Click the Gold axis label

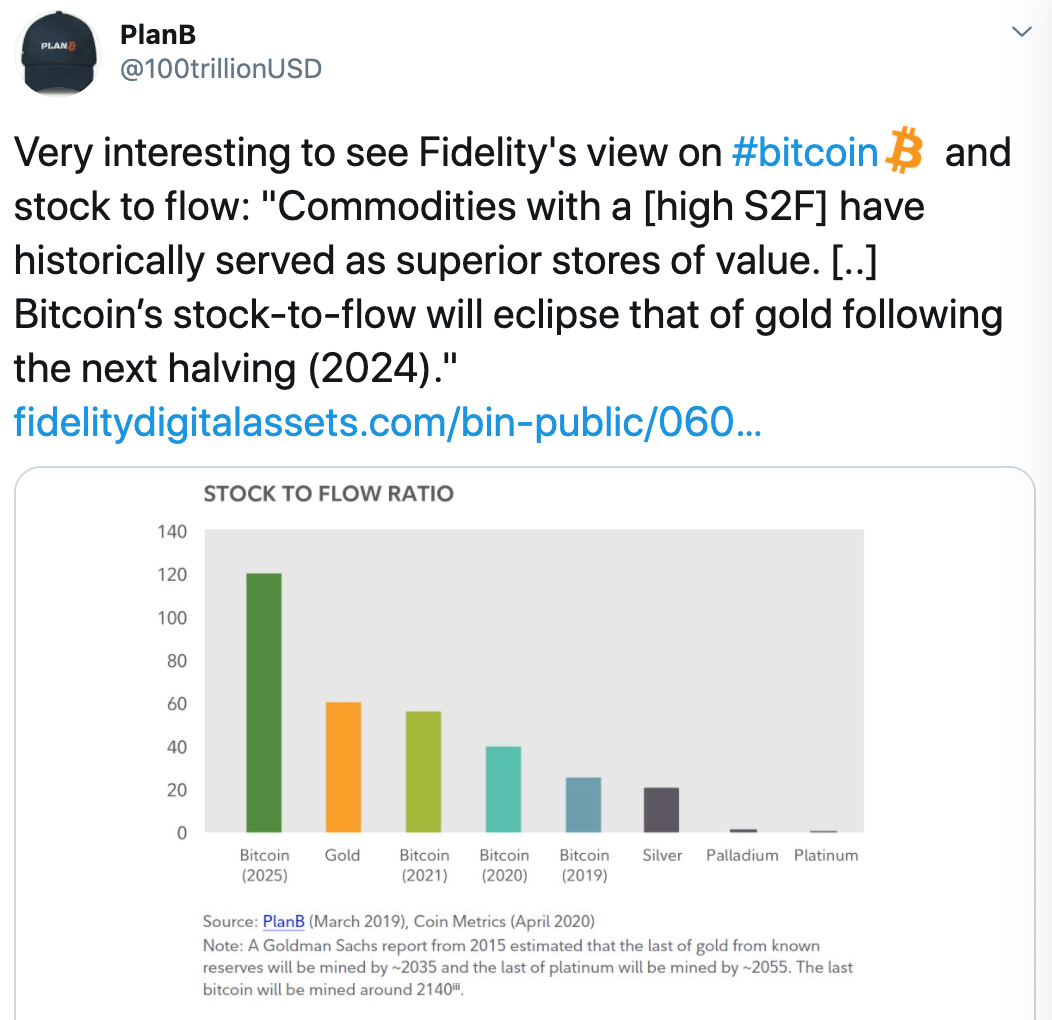[342, 855]
